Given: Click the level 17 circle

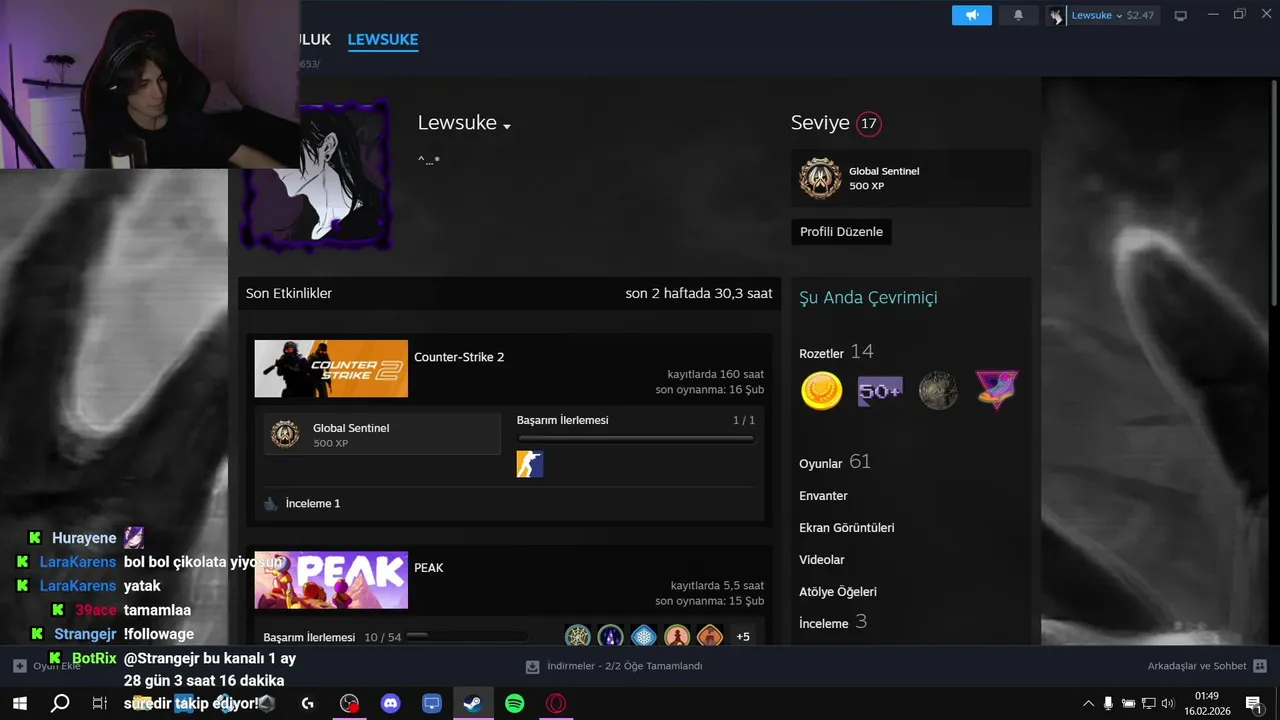Looking at the screenshot, I should pos(869,124).
